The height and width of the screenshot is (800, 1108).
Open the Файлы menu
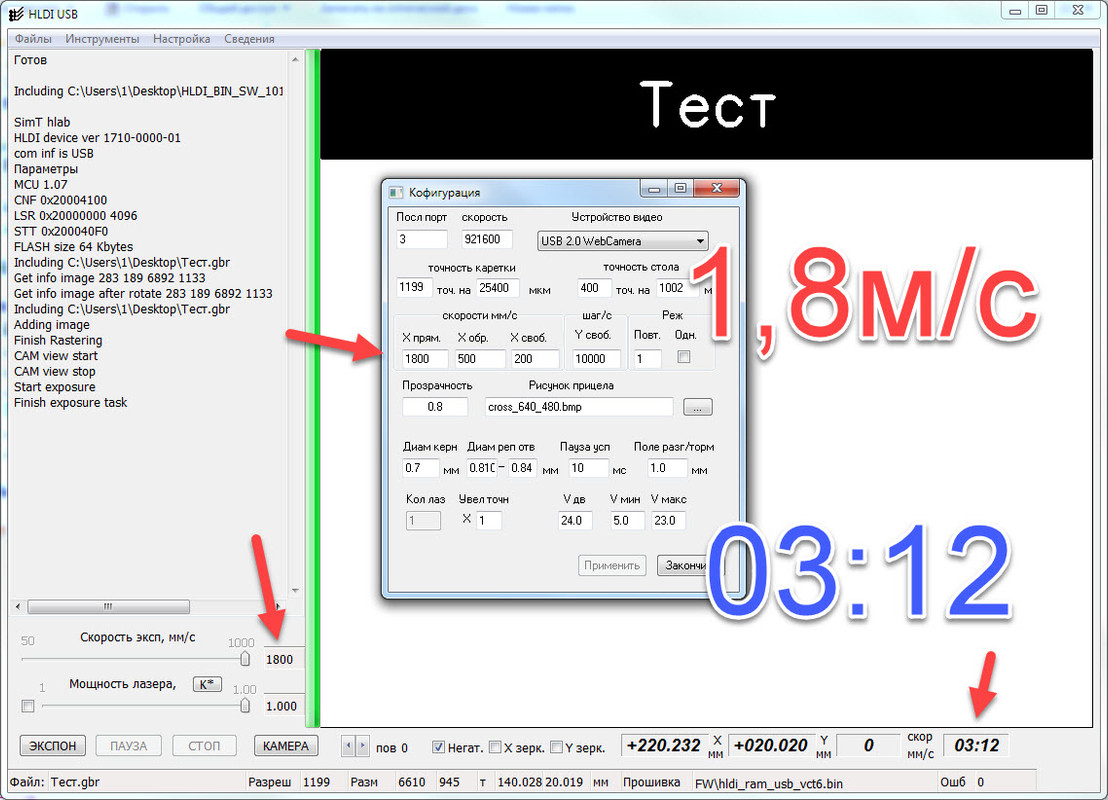(x=33, y=39)
